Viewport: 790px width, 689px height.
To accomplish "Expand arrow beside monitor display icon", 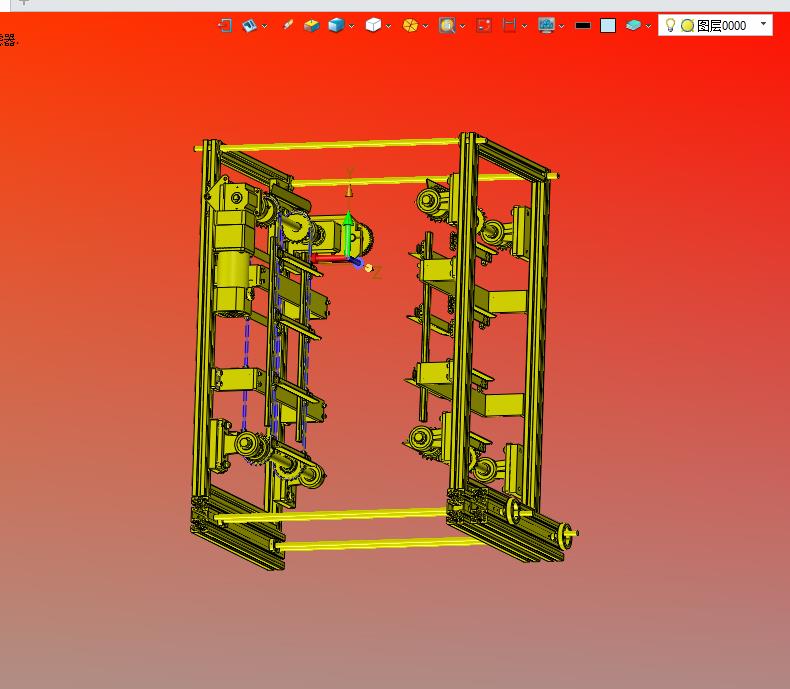I will [x=562, y=26].
